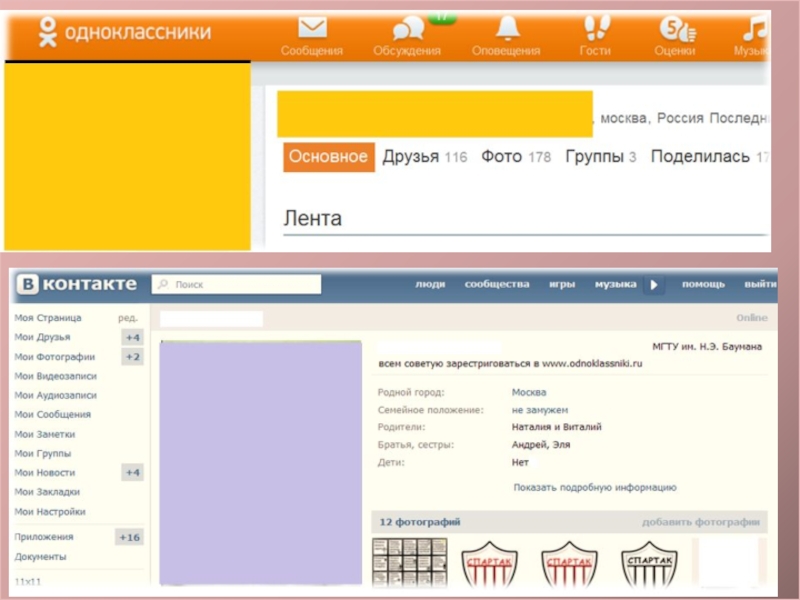Open Мои Аудиозаписи in sidebar
Viewport: 800px width, 600px height.
[x=56, y=395]
